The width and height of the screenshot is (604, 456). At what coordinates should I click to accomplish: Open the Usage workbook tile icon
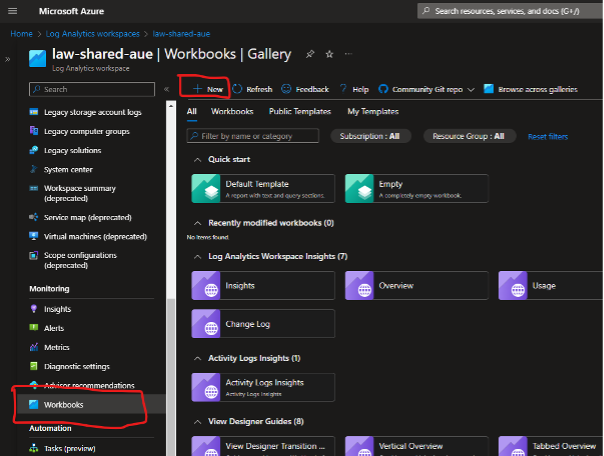point(513,286)
